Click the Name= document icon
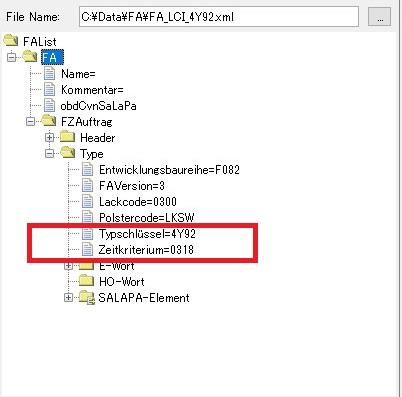This screenshot has height=397, width=402. pyautogui.click(x=49, y=73)
